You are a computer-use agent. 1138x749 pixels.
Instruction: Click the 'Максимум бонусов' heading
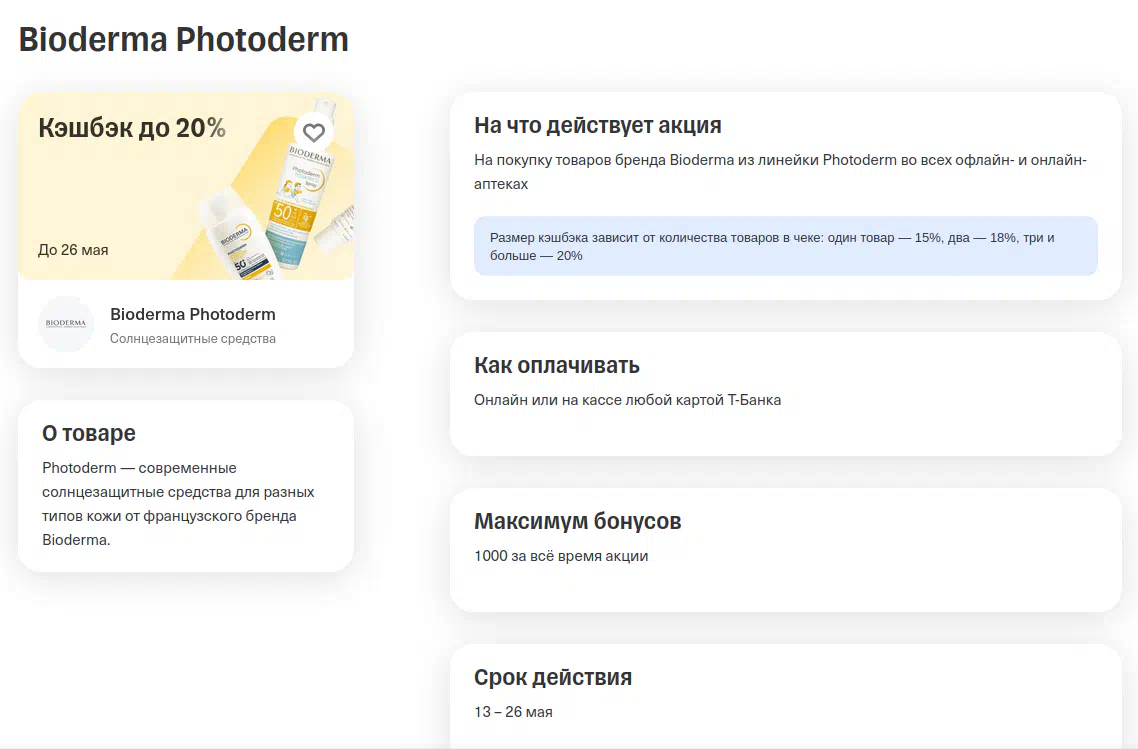(x=578, y=521)
